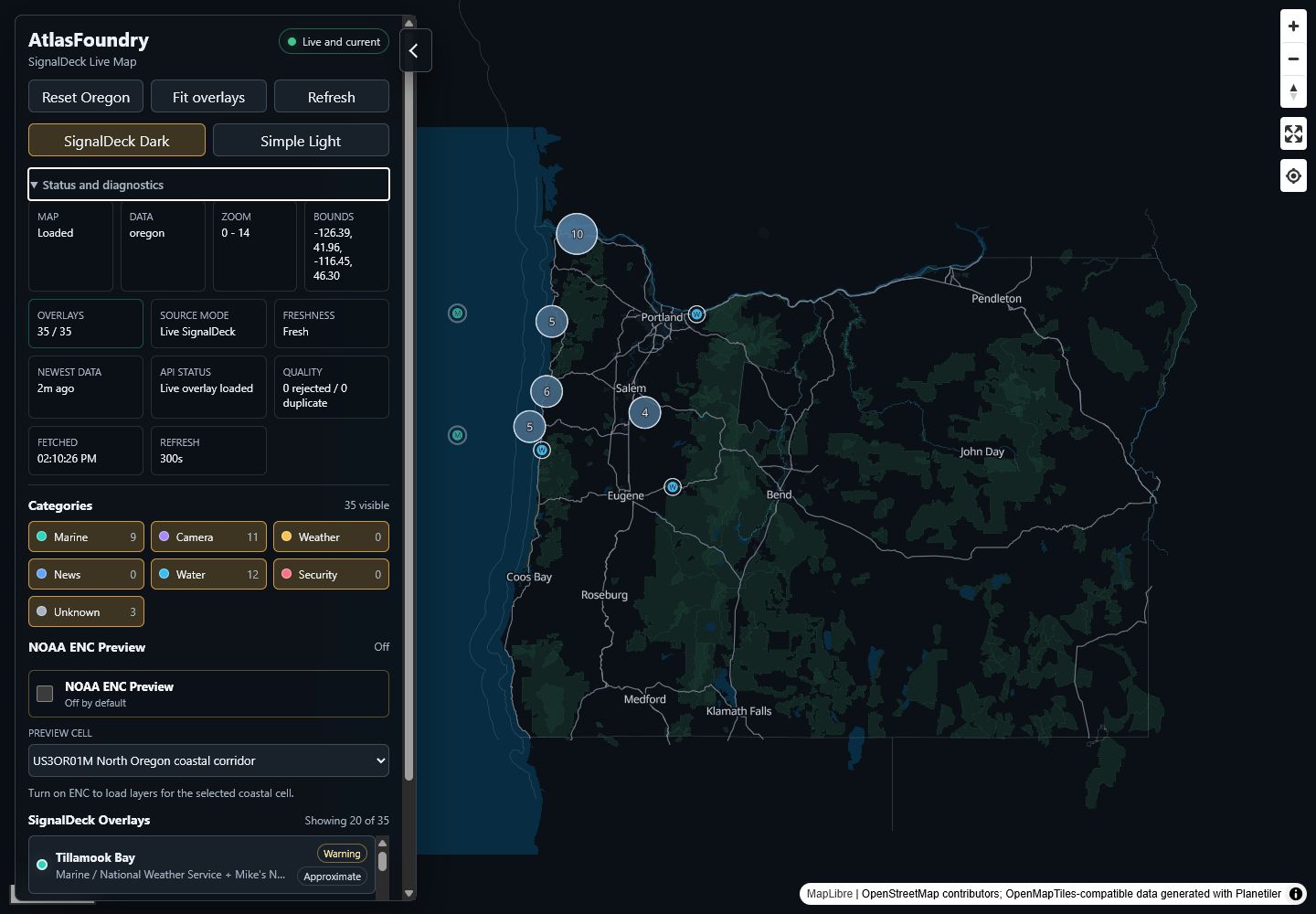Select water marker near Portland

(x=696, y=314)
